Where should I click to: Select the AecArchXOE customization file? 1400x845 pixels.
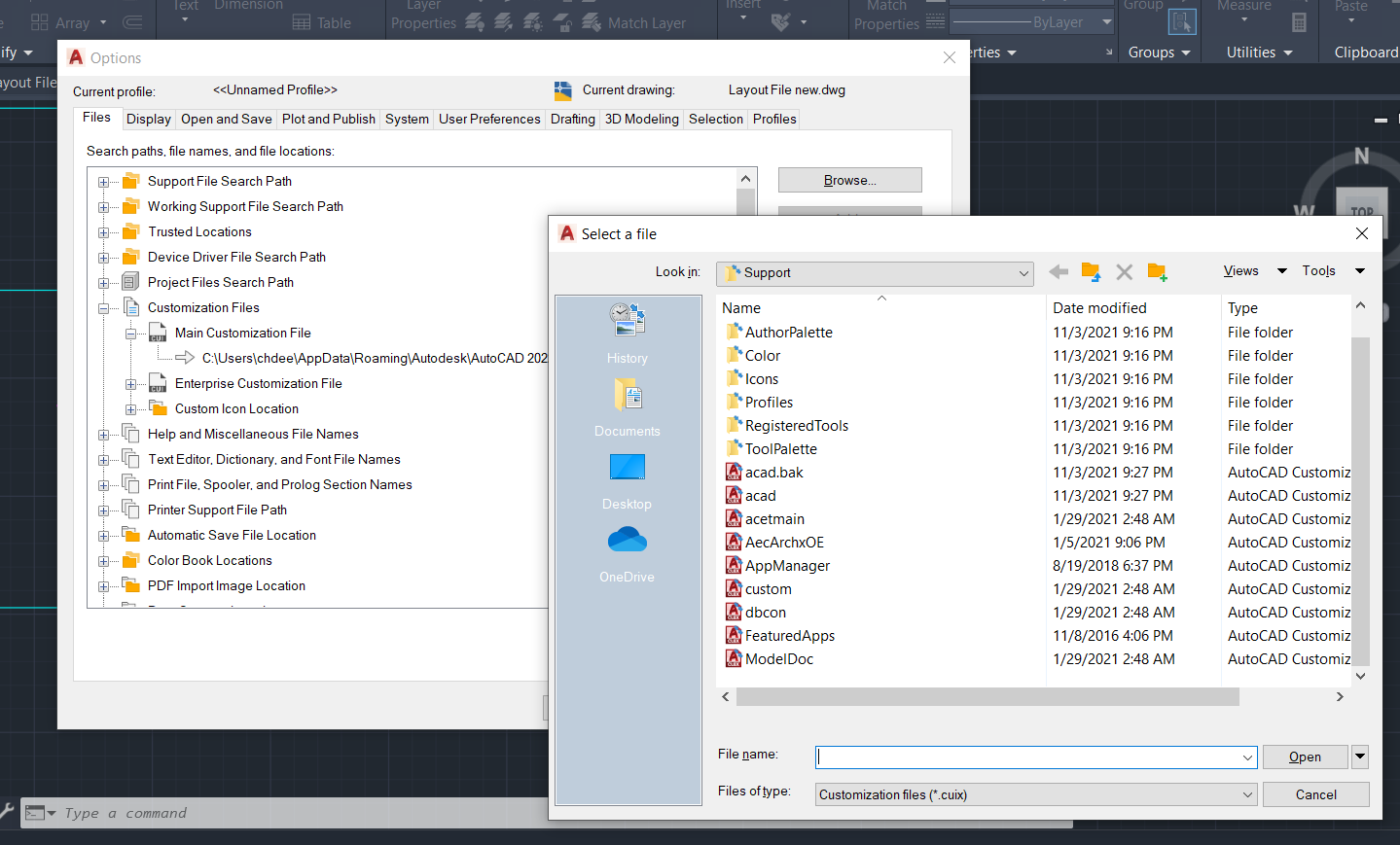775,543
